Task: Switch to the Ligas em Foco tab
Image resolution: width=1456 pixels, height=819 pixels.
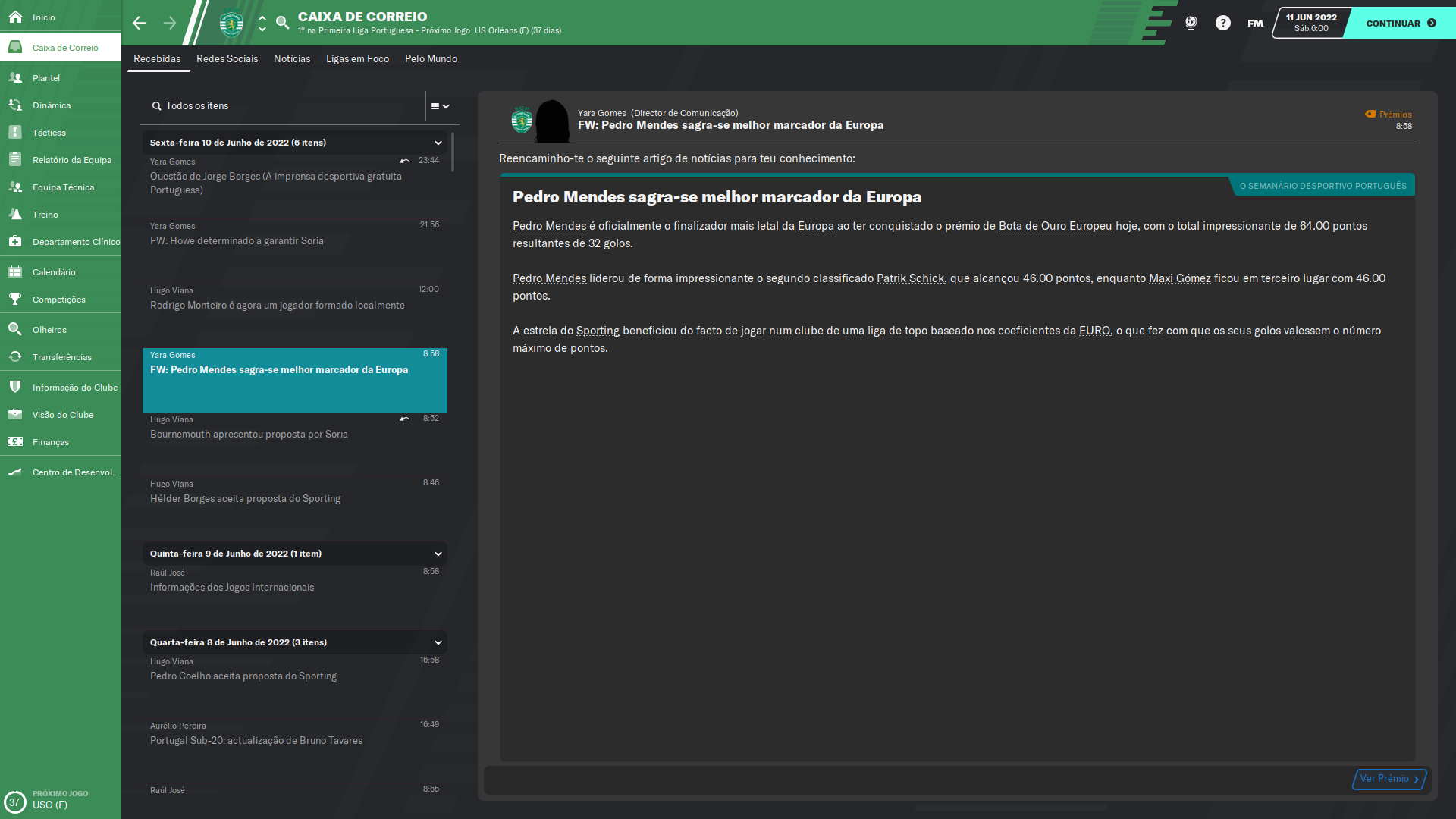Action: (x=357, y=58)
